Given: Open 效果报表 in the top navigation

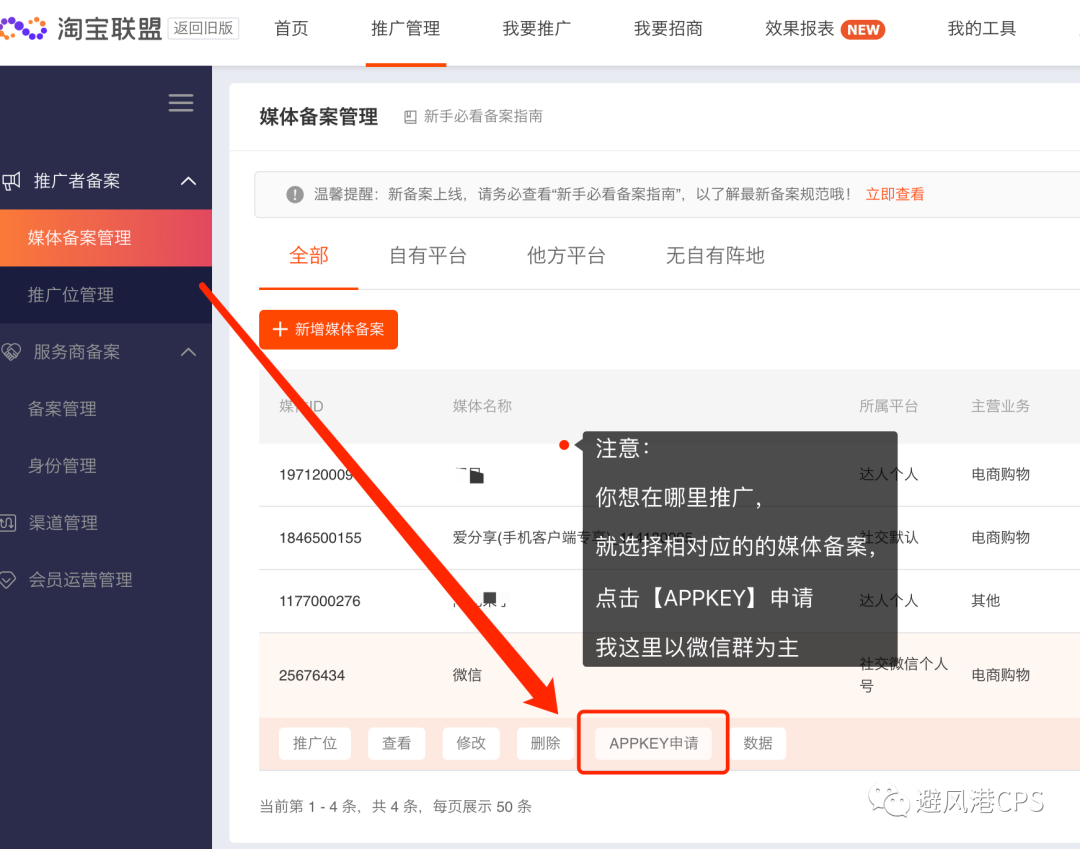Looking at the screenshot, I should coord(800,29).
